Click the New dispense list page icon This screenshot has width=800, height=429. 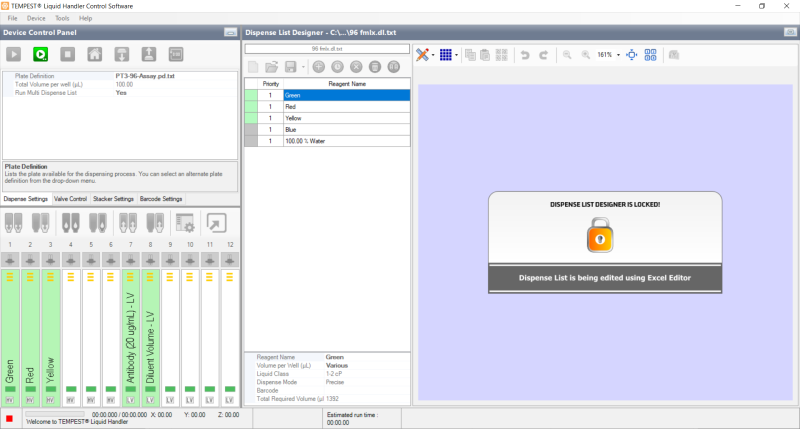click(253, 67)
